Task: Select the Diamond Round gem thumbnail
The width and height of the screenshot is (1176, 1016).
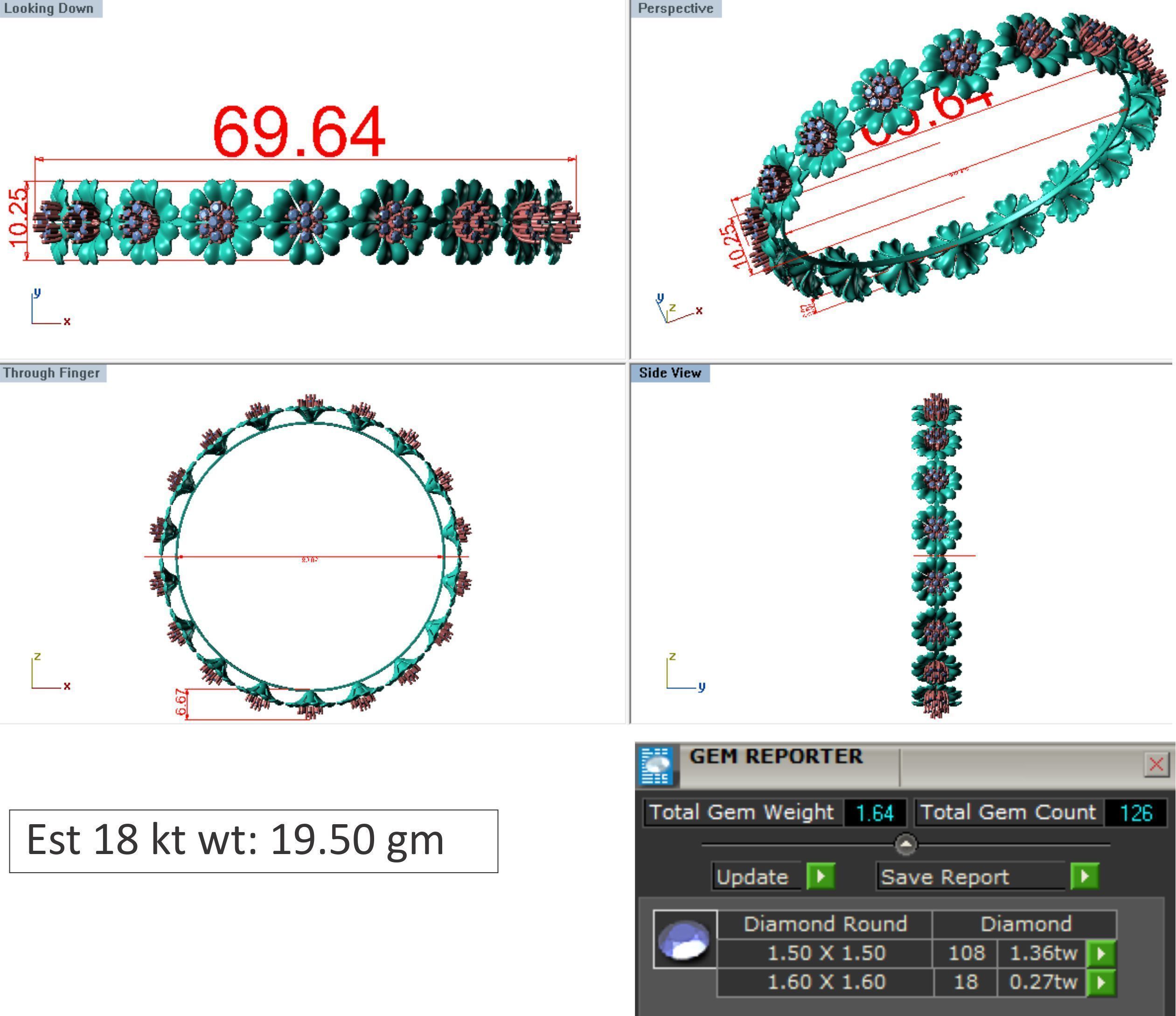Action: (684, 939)
